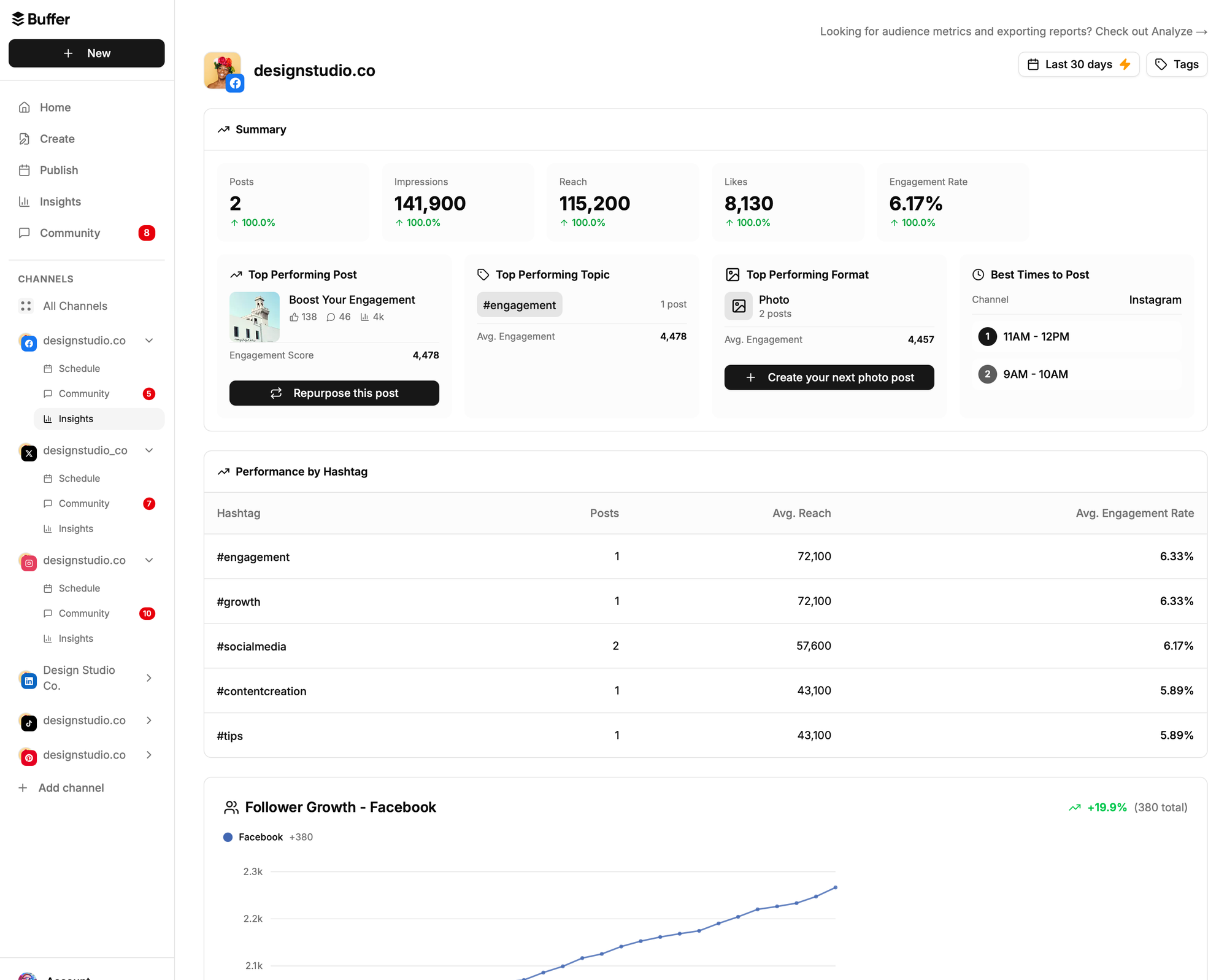
Task: Click Create your next photo post
Action: (828, 377)
